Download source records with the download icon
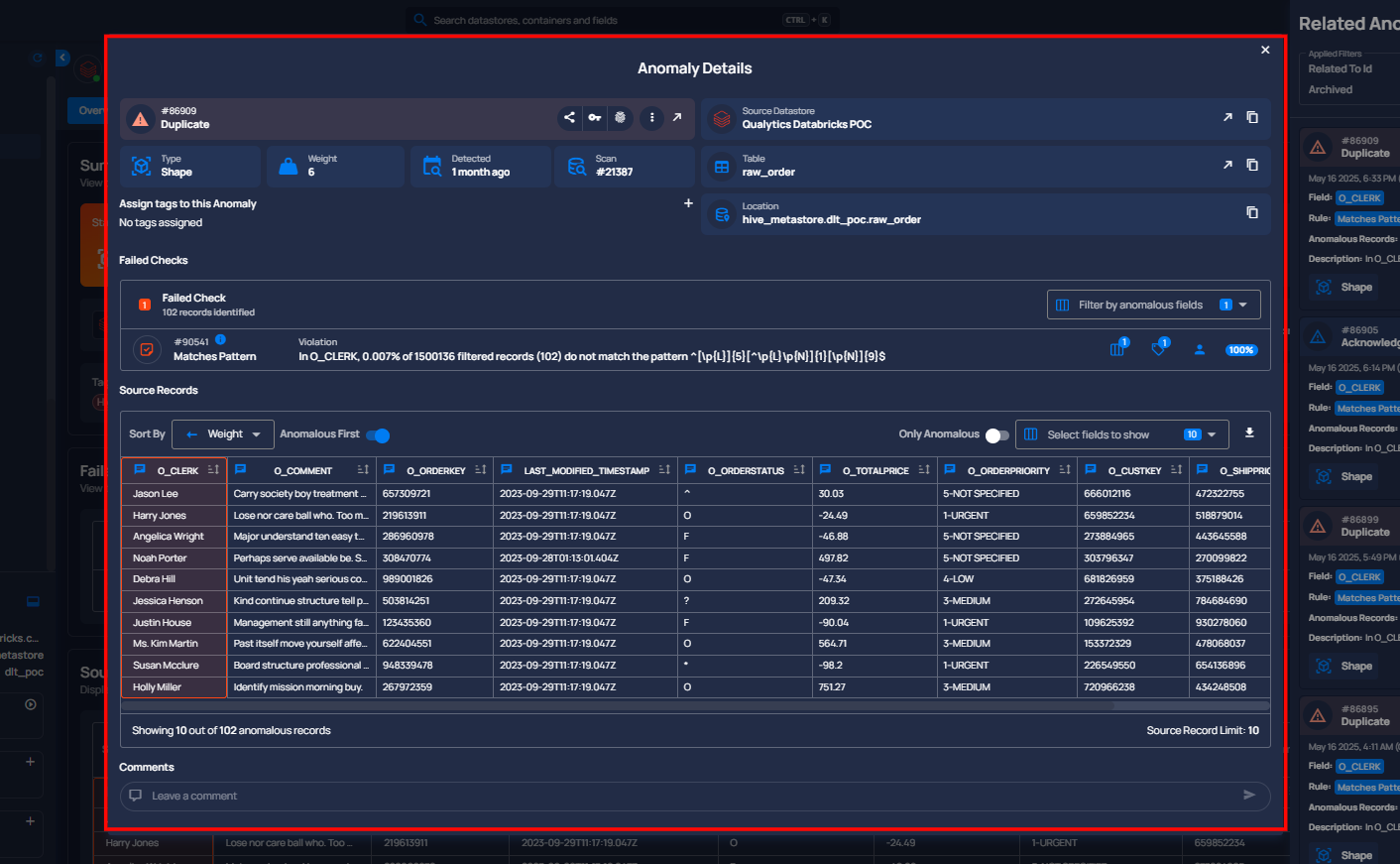The image size is (1400, 864). point(1249,433)
